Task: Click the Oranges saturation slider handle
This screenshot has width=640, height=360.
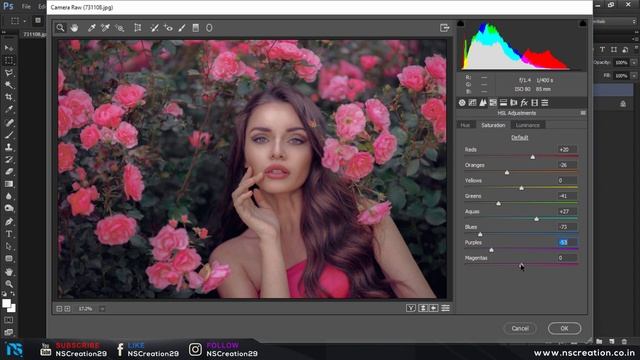Action: [507, 173]
